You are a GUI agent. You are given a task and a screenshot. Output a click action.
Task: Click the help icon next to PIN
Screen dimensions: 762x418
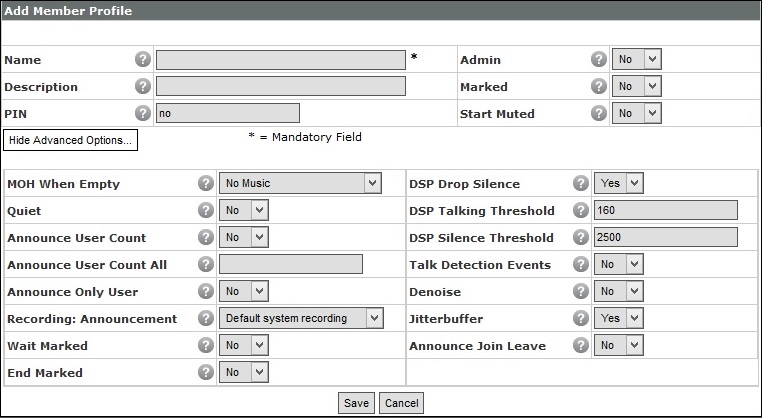click(142, 113)
